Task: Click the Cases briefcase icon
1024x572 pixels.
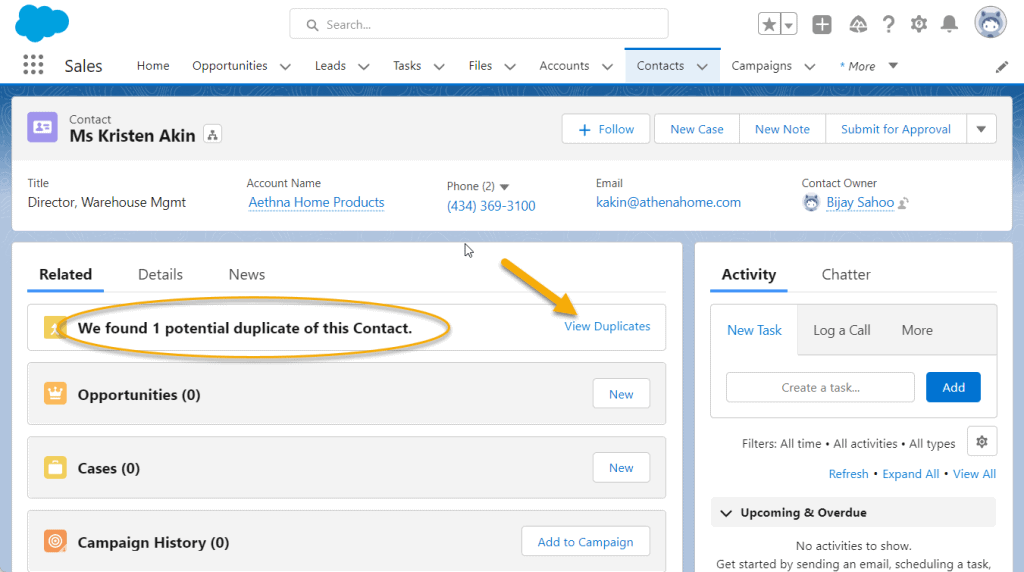Action: 56,468
